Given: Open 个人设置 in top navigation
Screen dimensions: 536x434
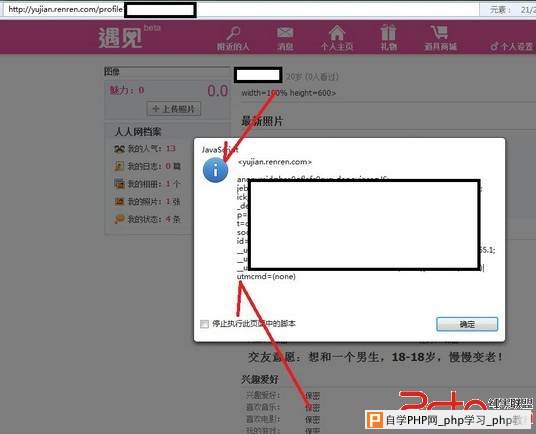Looking at the screenshot, I should click(512, 46).
